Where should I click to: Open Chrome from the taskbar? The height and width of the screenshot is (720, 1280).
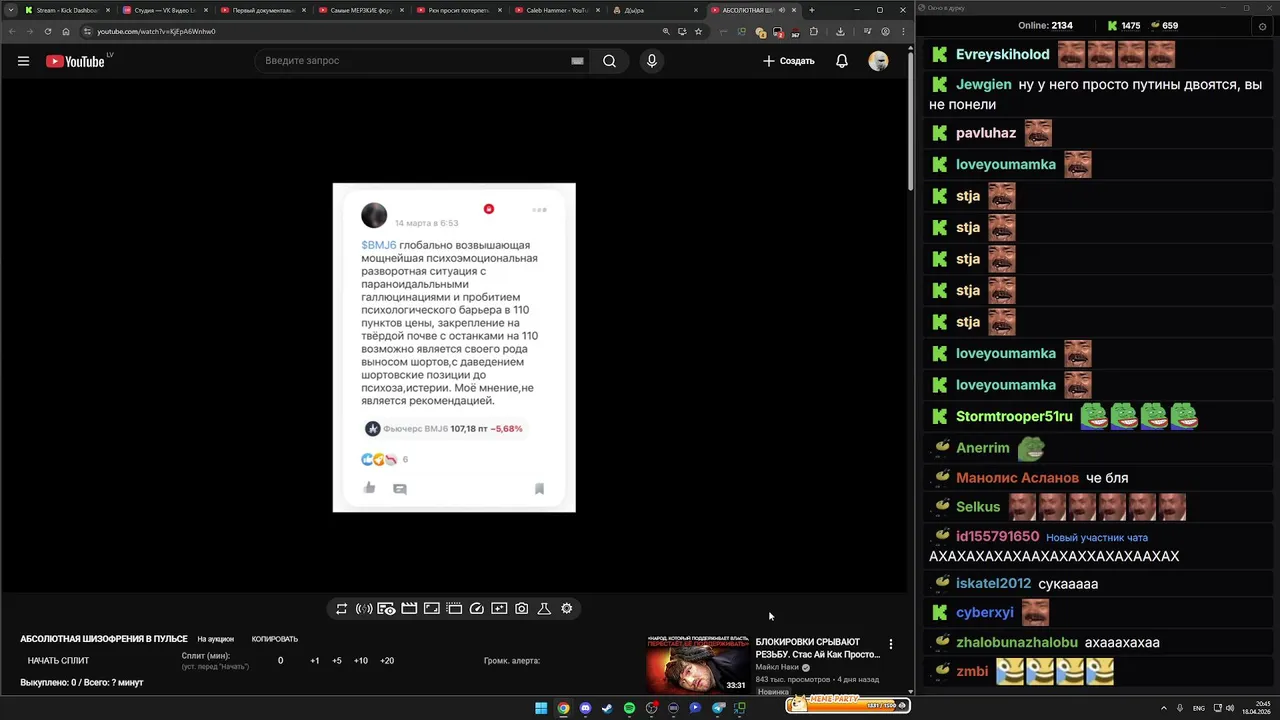(x=563, y=708)
